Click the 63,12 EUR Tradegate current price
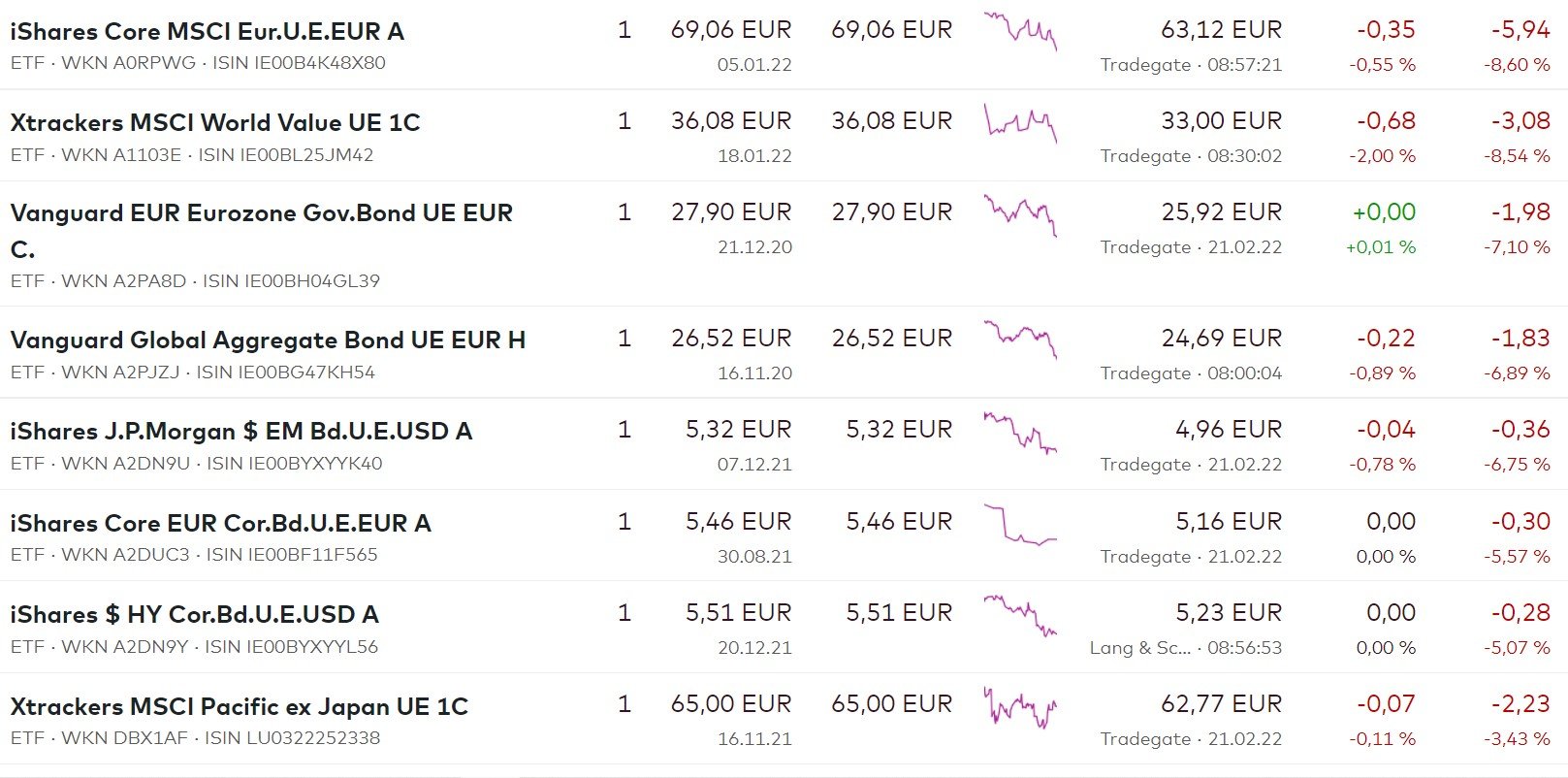1568x778 pixels. (x=1221, y=31)
